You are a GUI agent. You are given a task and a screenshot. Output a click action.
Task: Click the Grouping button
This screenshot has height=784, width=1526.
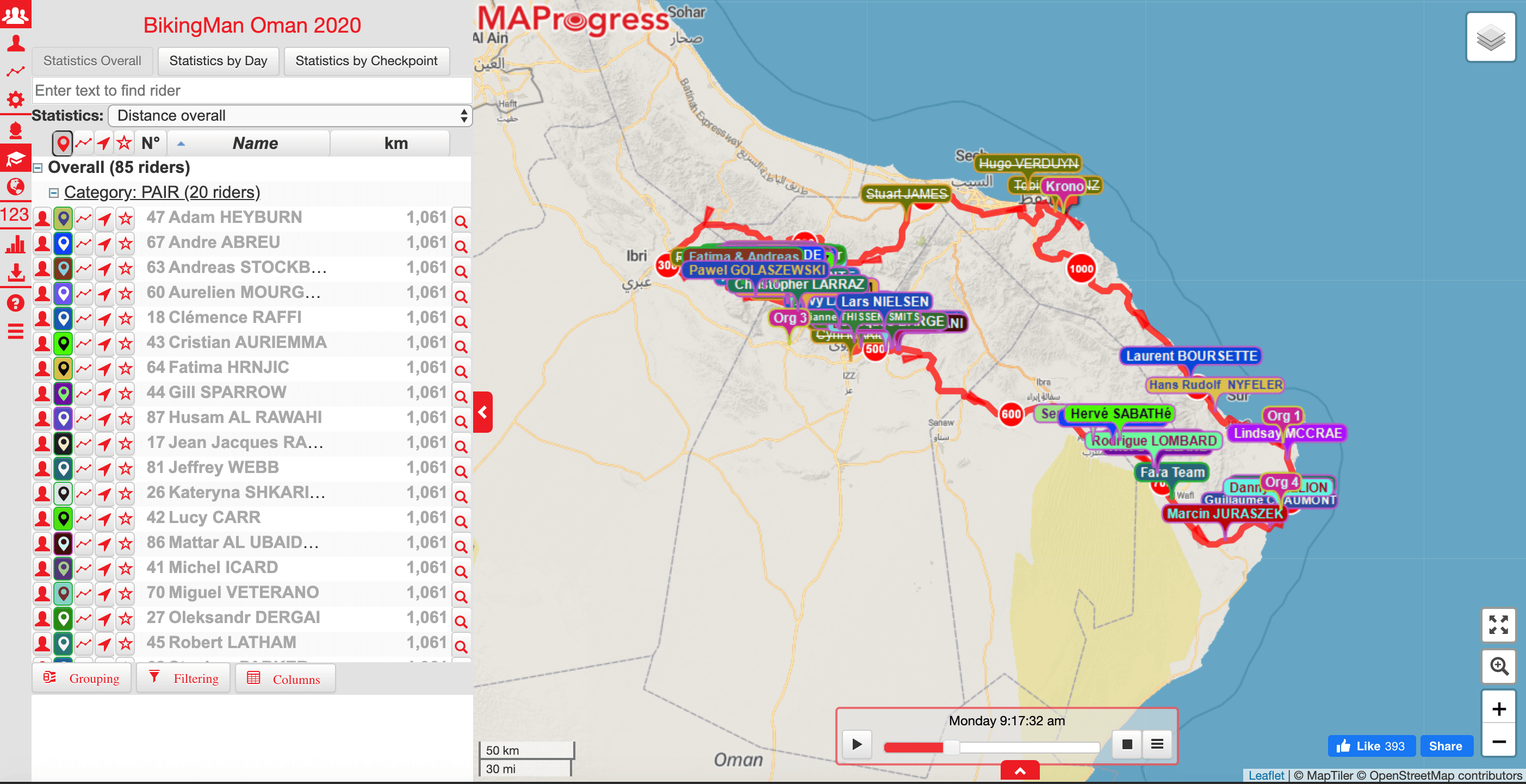[x=82, y=678]
